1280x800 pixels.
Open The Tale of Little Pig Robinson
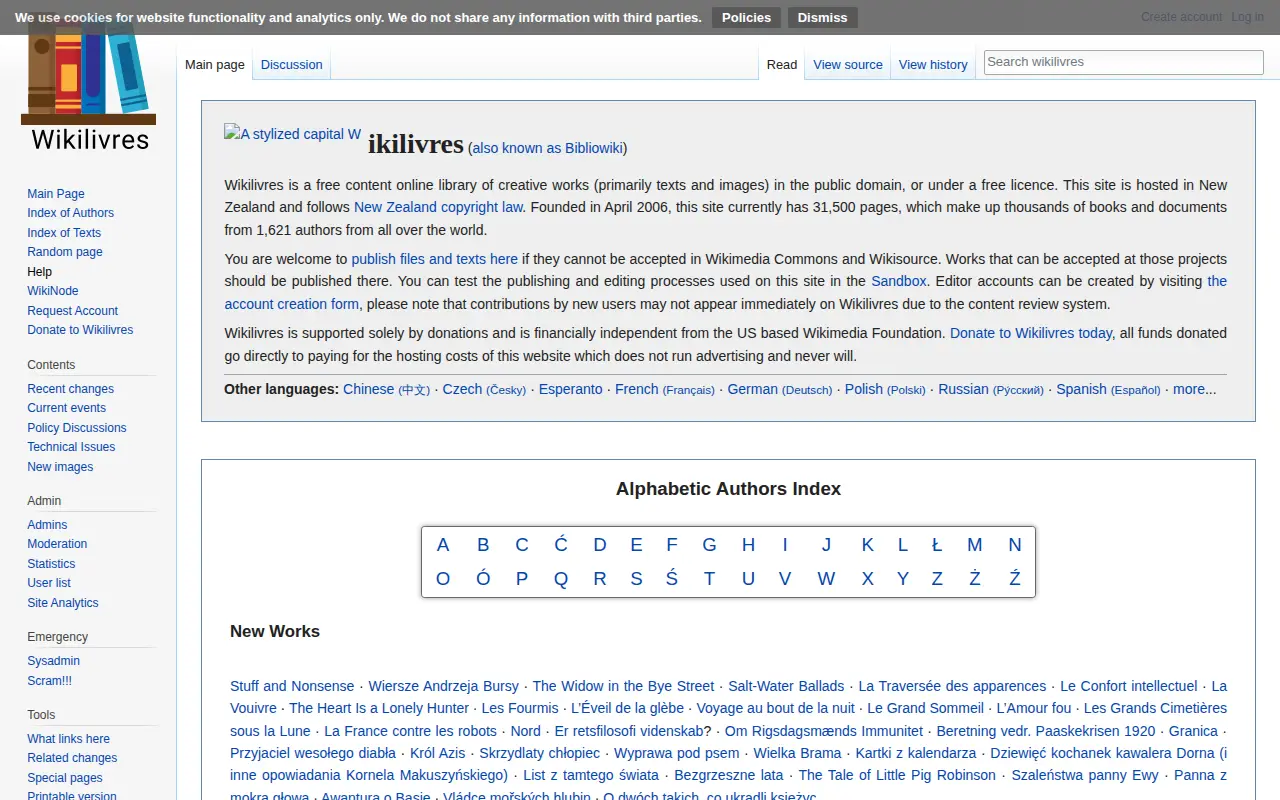coord(897,775)
